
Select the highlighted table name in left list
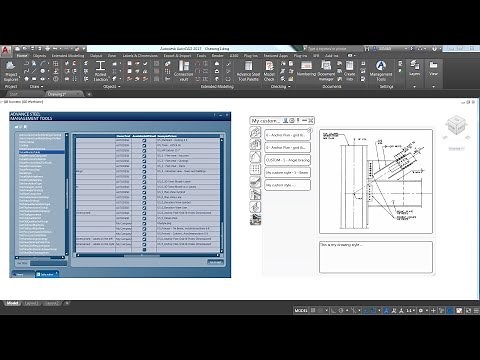41,152
